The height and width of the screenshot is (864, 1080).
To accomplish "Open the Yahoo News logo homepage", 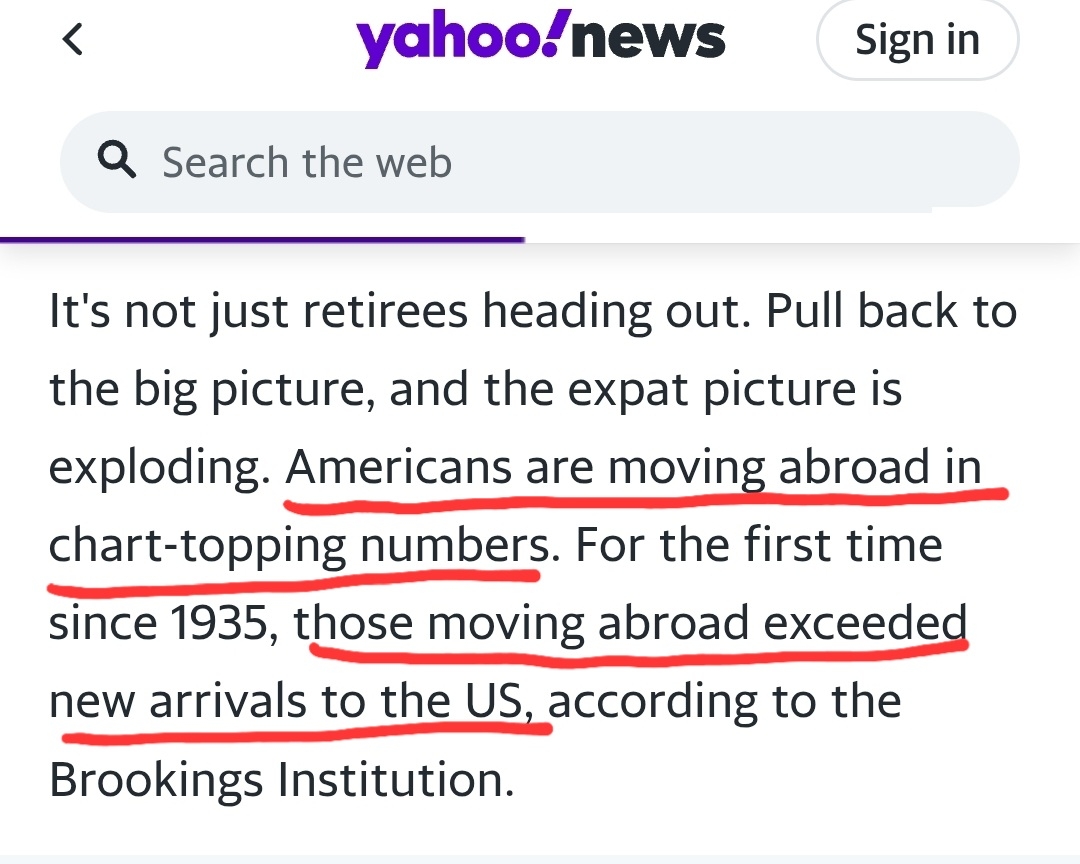I will click(x=540, y=41).
